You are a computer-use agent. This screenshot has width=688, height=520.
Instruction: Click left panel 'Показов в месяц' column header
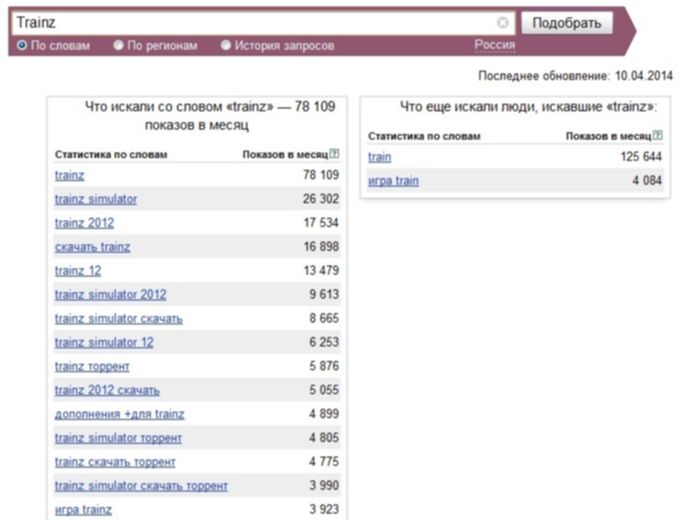pos(285,154)
